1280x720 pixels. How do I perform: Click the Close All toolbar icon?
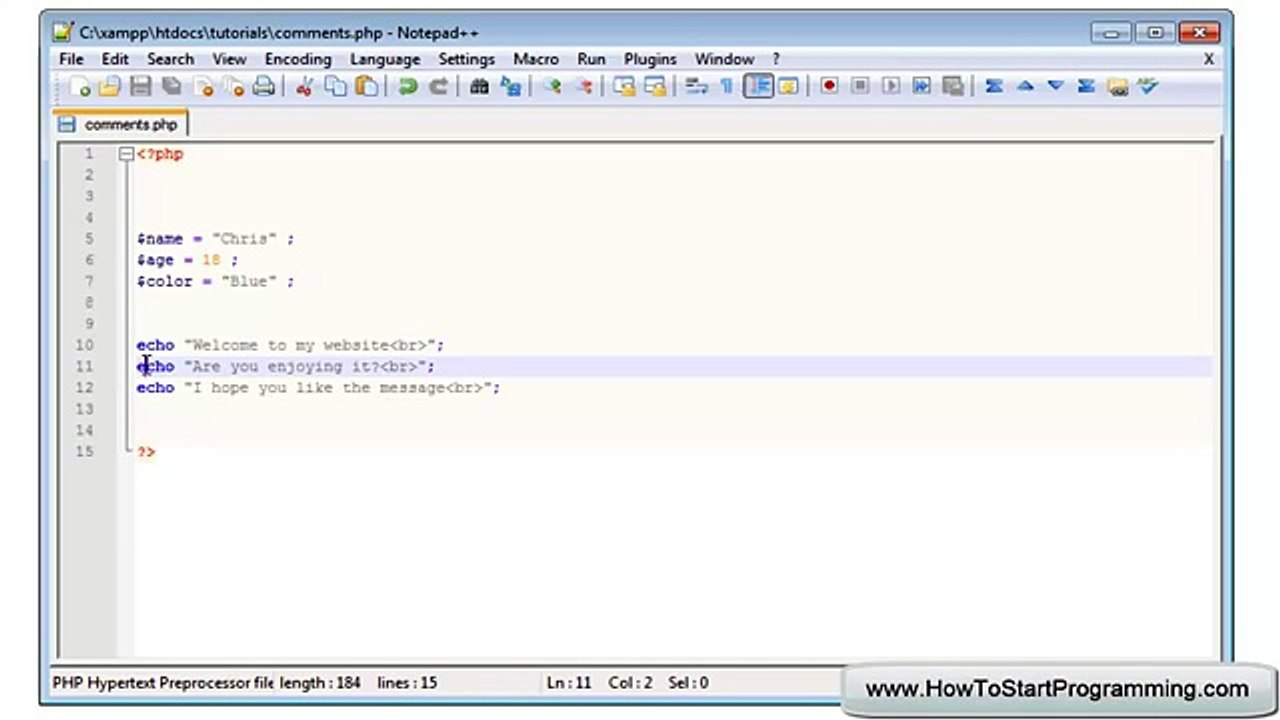(x=234, y=87)
